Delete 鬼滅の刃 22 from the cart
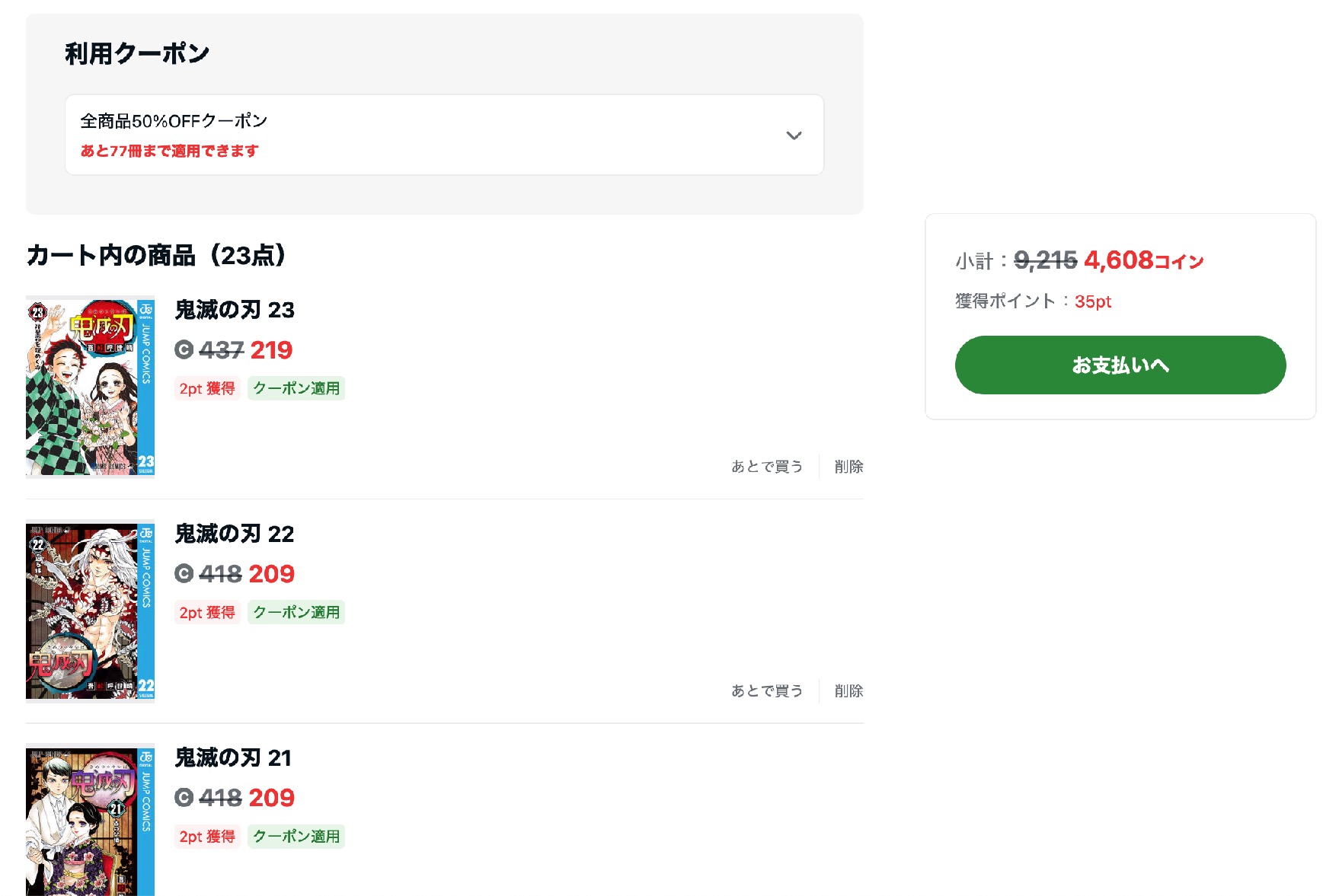Image resolution: width=1323 pixels, height=896 pixels. coord(848,690)
